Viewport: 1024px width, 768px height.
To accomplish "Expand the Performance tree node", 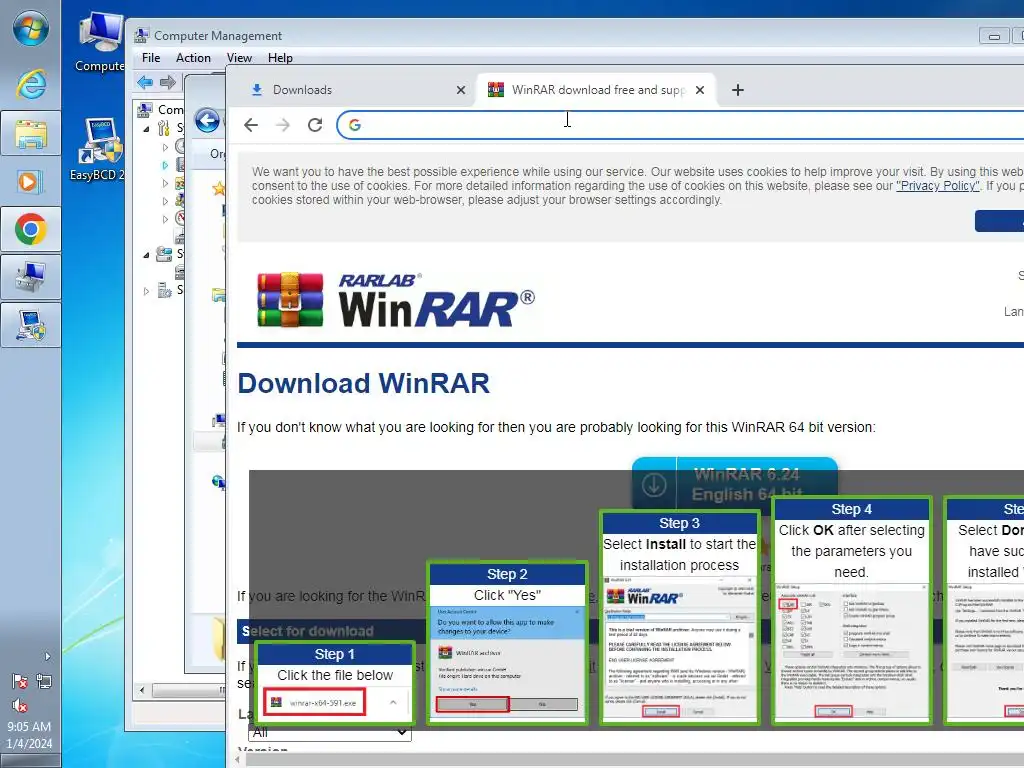I will point(165,219).
